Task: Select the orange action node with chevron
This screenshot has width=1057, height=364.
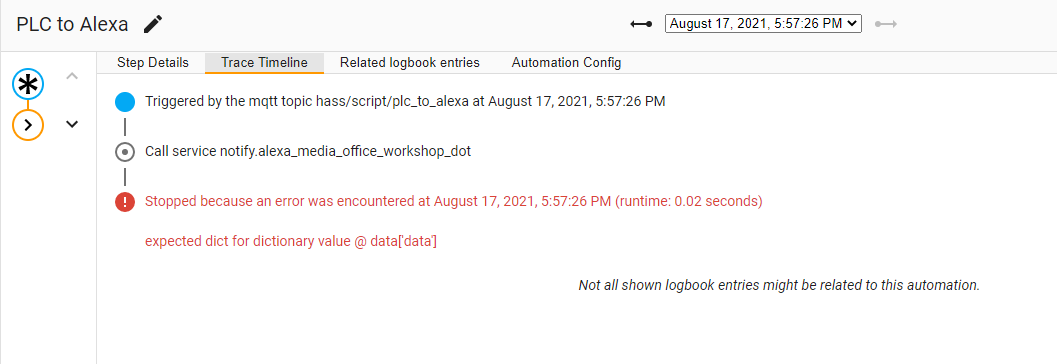Action: pyautogui.click(x=28, y=124)
